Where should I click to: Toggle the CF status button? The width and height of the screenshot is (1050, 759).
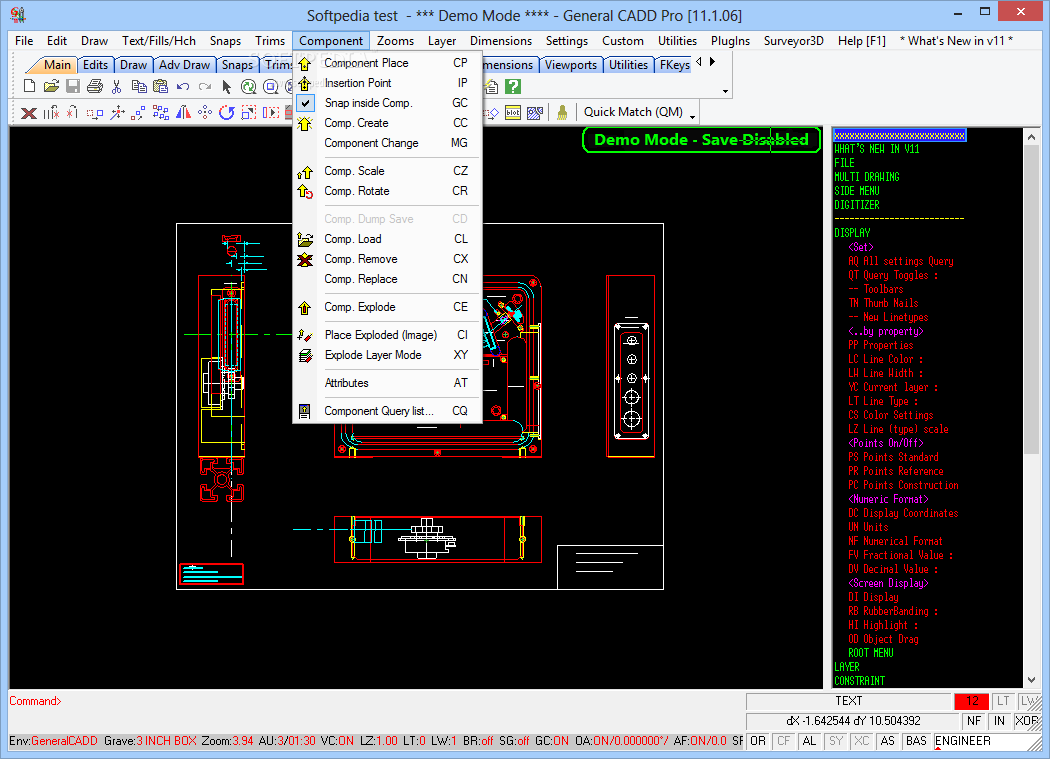click(x=783, y=741)
